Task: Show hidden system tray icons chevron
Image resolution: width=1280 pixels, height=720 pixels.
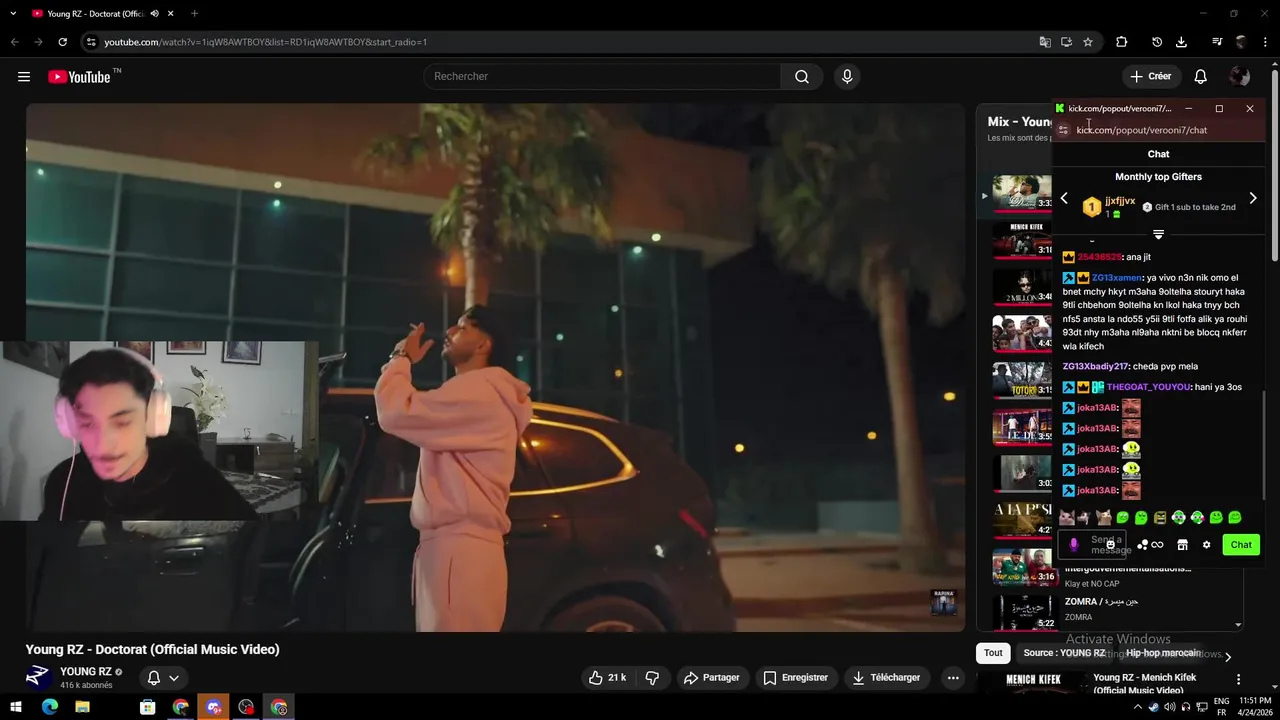Action: 1137,707
